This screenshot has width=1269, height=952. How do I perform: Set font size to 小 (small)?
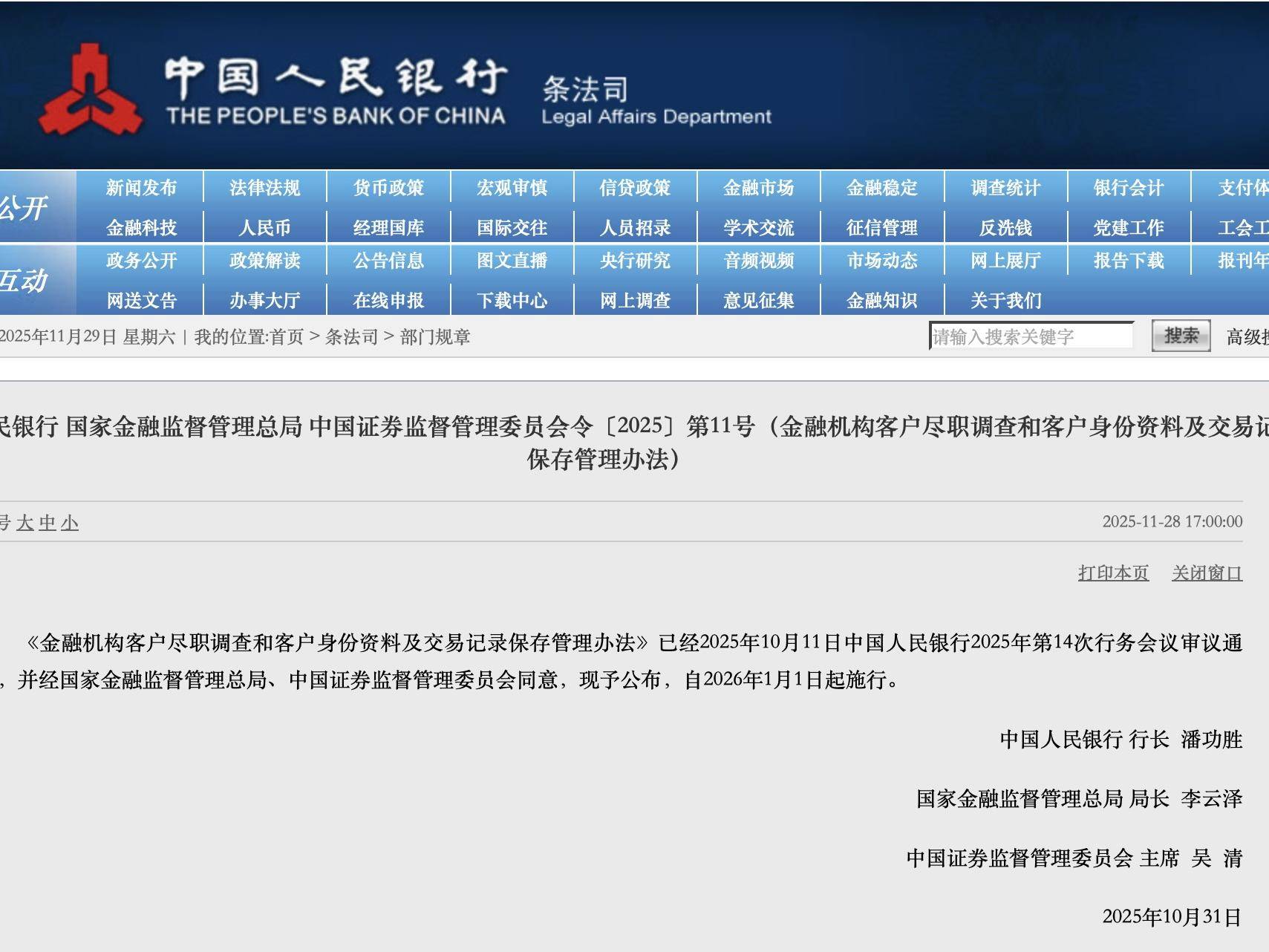(x=70, y=523)
